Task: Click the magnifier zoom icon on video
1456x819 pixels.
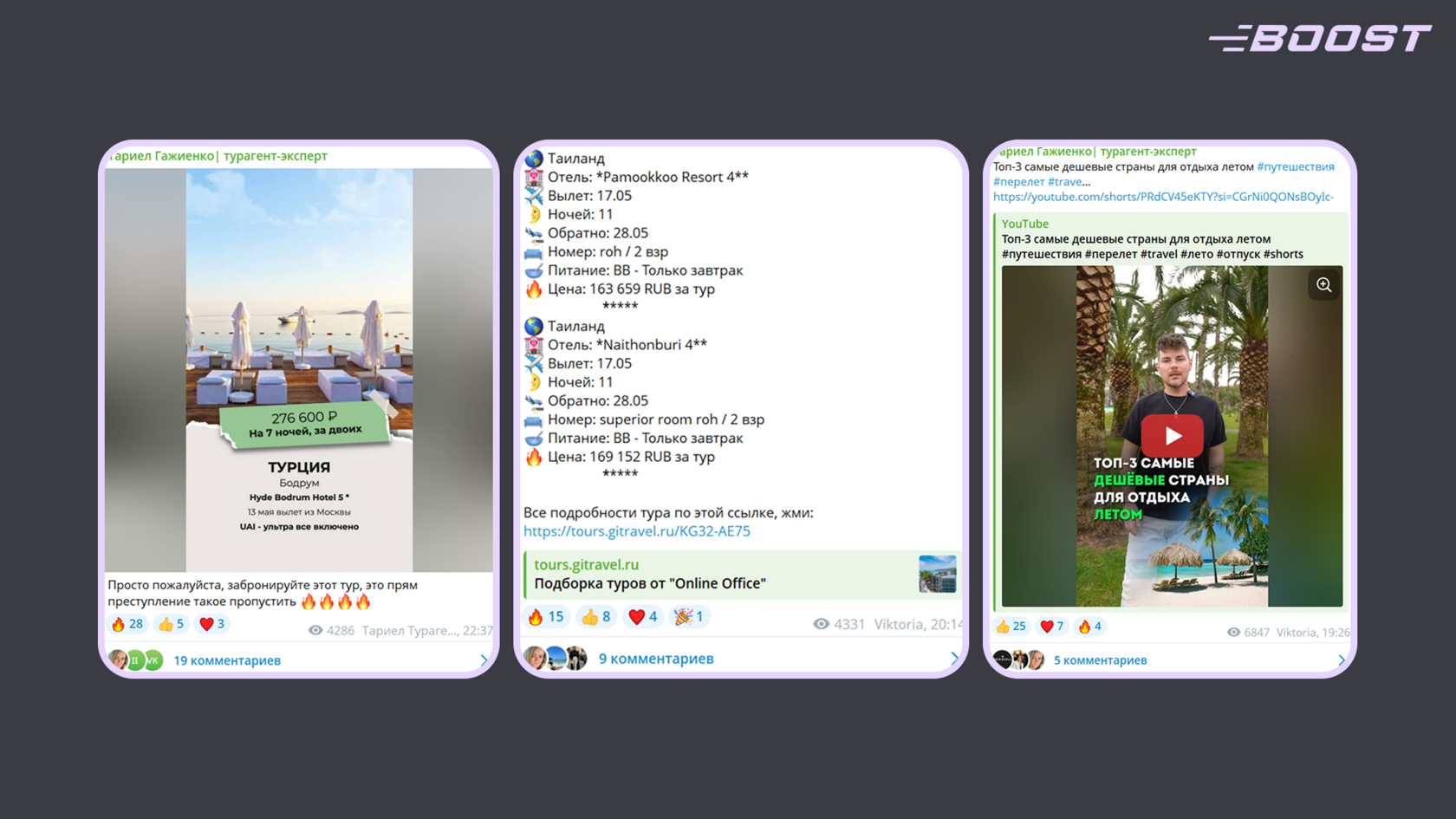Action: [x=1323, y=285]
